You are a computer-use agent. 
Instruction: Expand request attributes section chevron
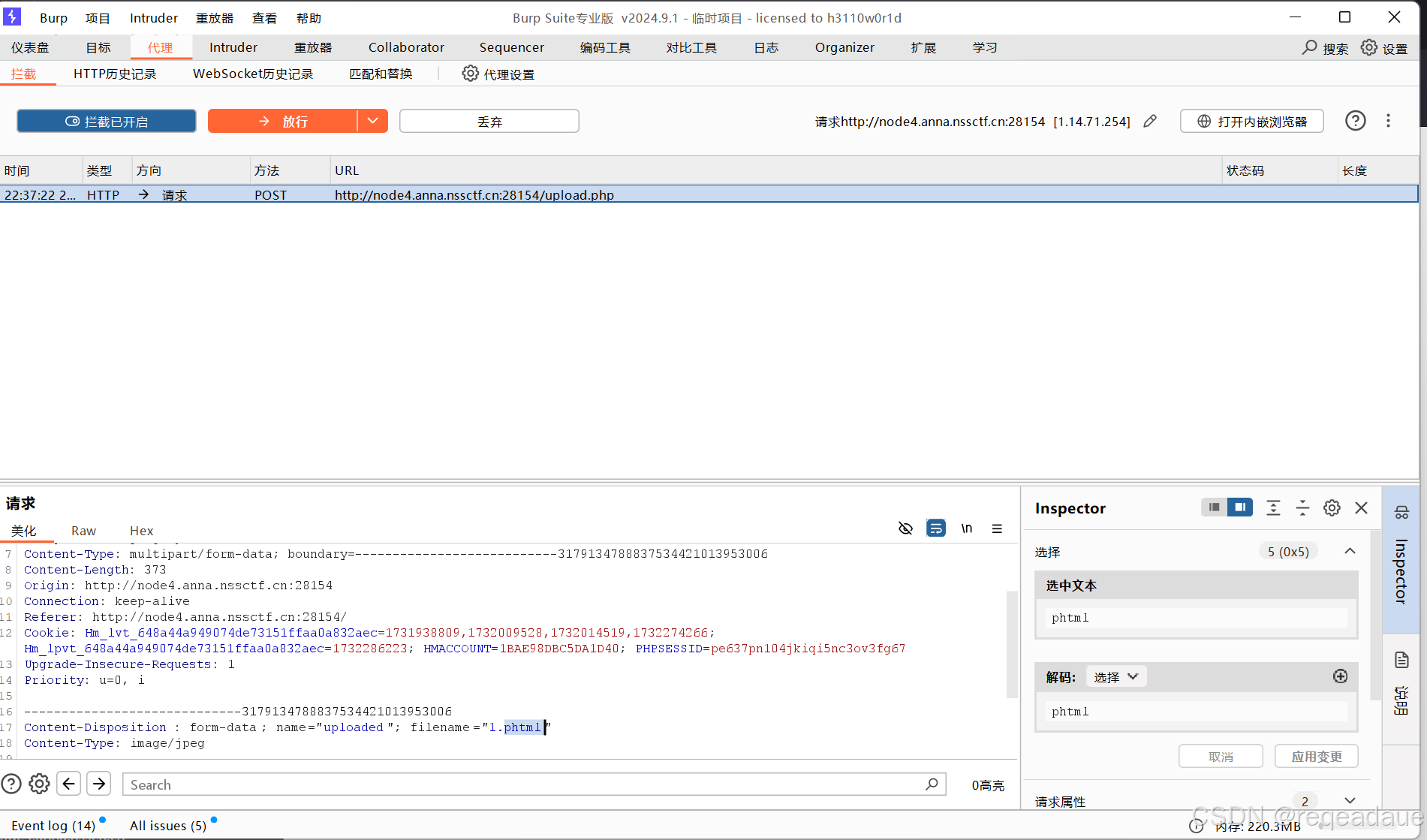pos(1350,800)
